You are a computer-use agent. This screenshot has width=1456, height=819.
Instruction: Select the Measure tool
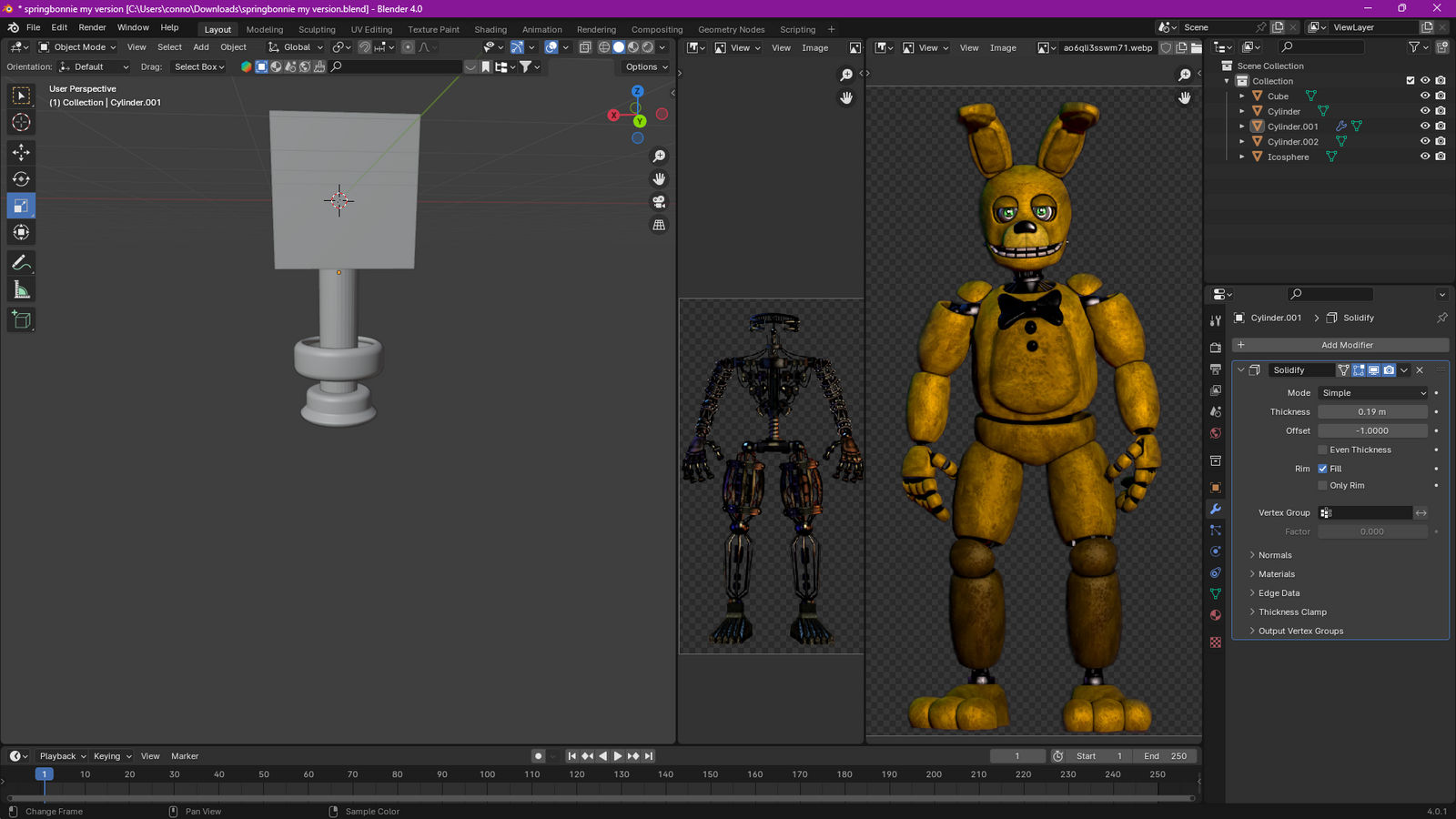click(21, 290)
